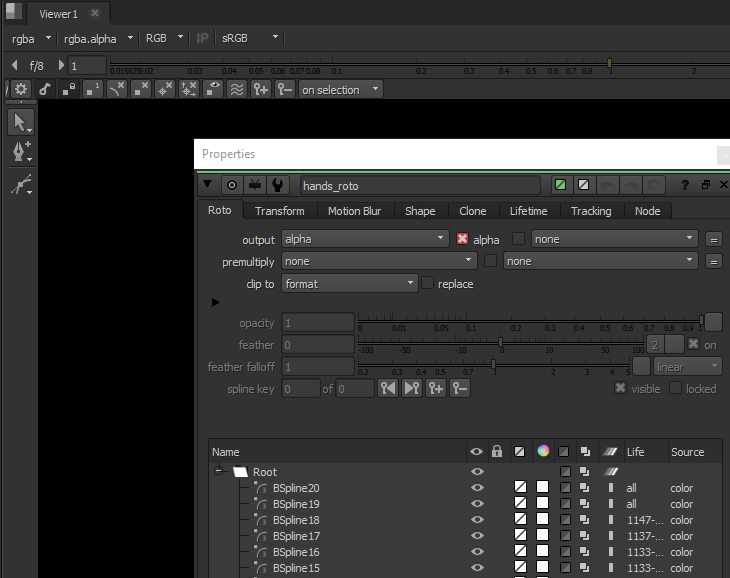Click the wrench icon in node header
The image size is (730, 578).
point(278,185)
